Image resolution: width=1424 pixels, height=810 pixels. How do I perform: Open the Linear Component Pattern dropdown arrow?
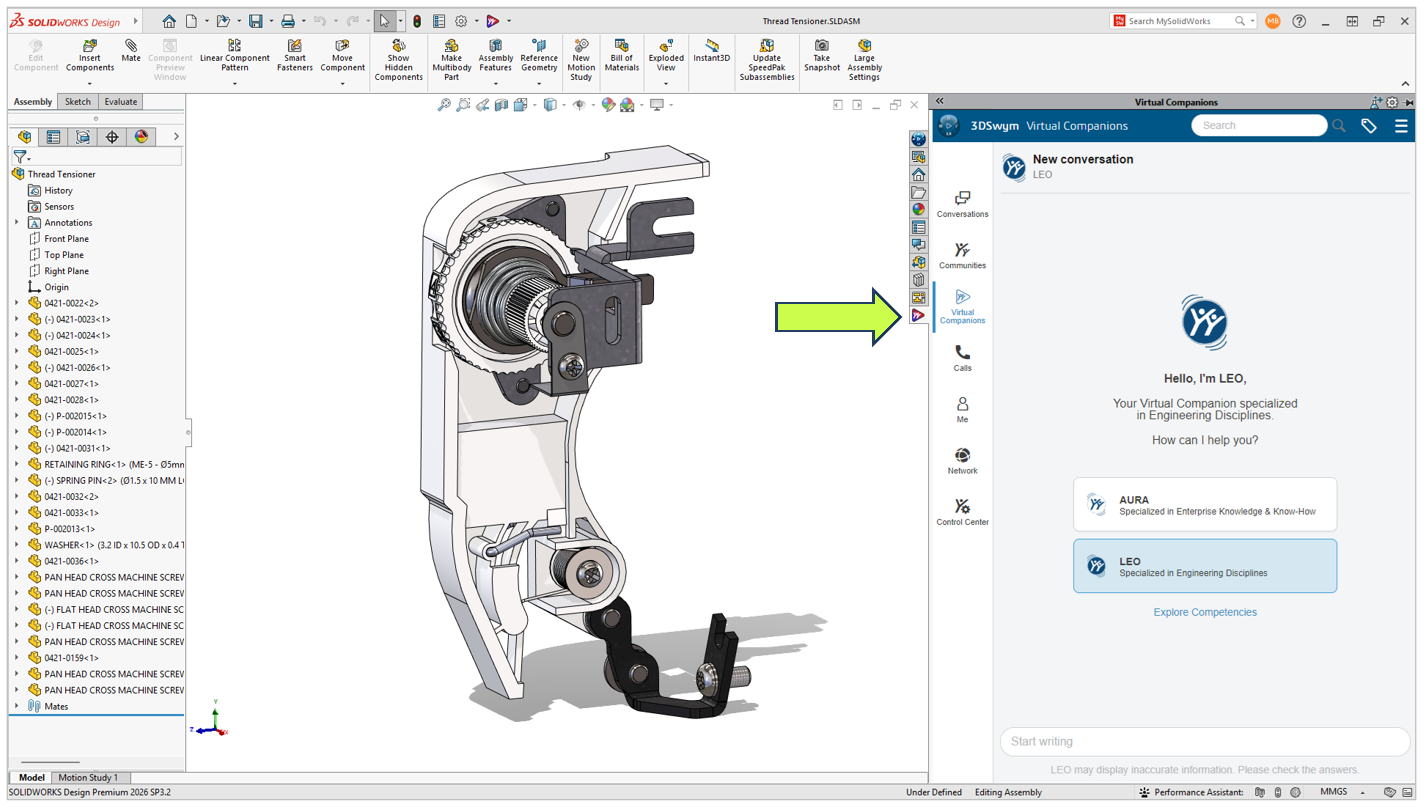(235, 83)
